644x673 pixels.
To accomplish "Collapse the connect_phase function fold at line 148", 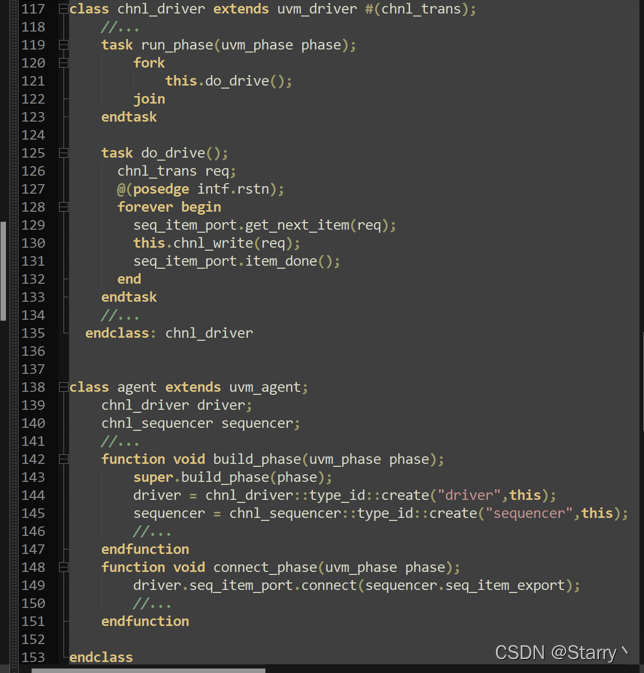I will tap(64, 567).
